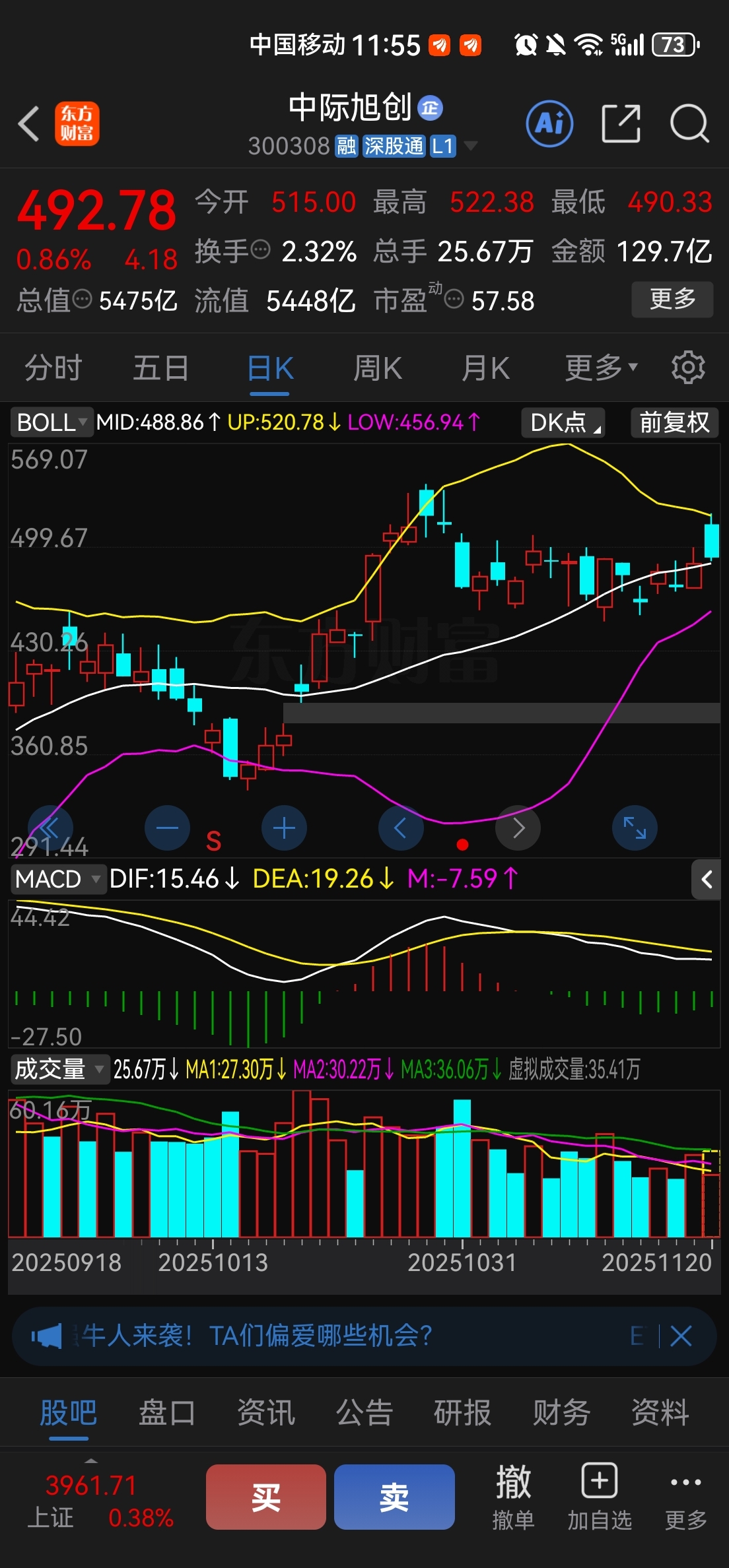The height and width of the screenshot is (1568, 729).
Task: Tap 撤单 cancel order icon
Action: point(513,1497)
